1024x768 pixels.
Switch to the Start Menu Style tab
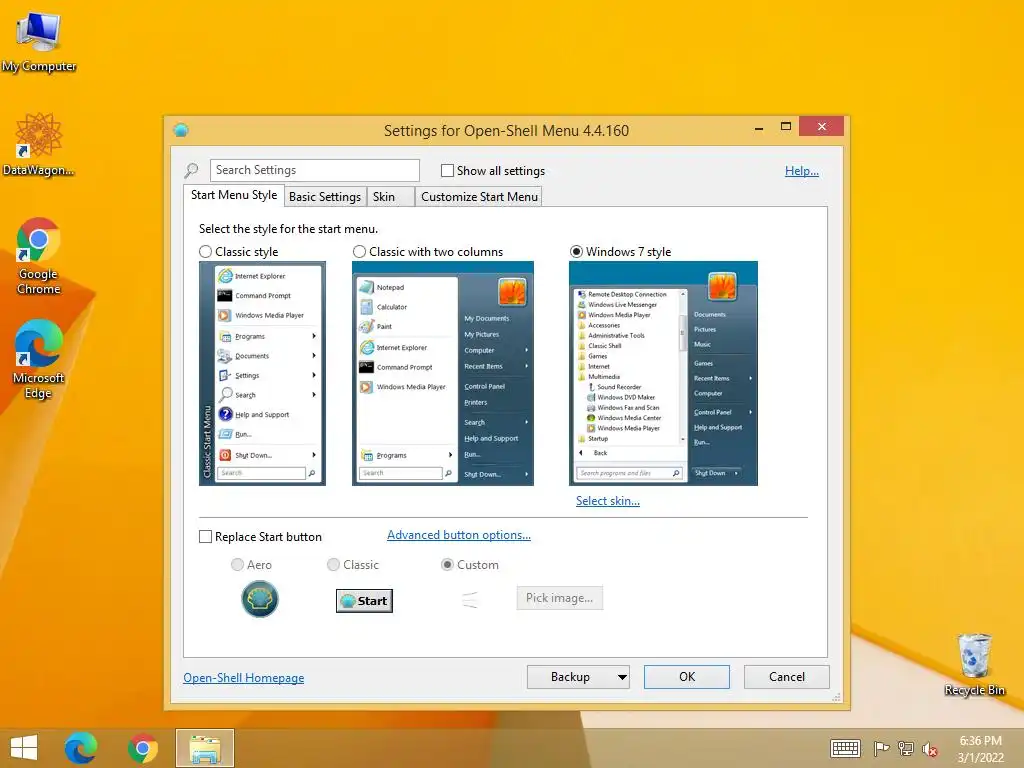point(234,195)
